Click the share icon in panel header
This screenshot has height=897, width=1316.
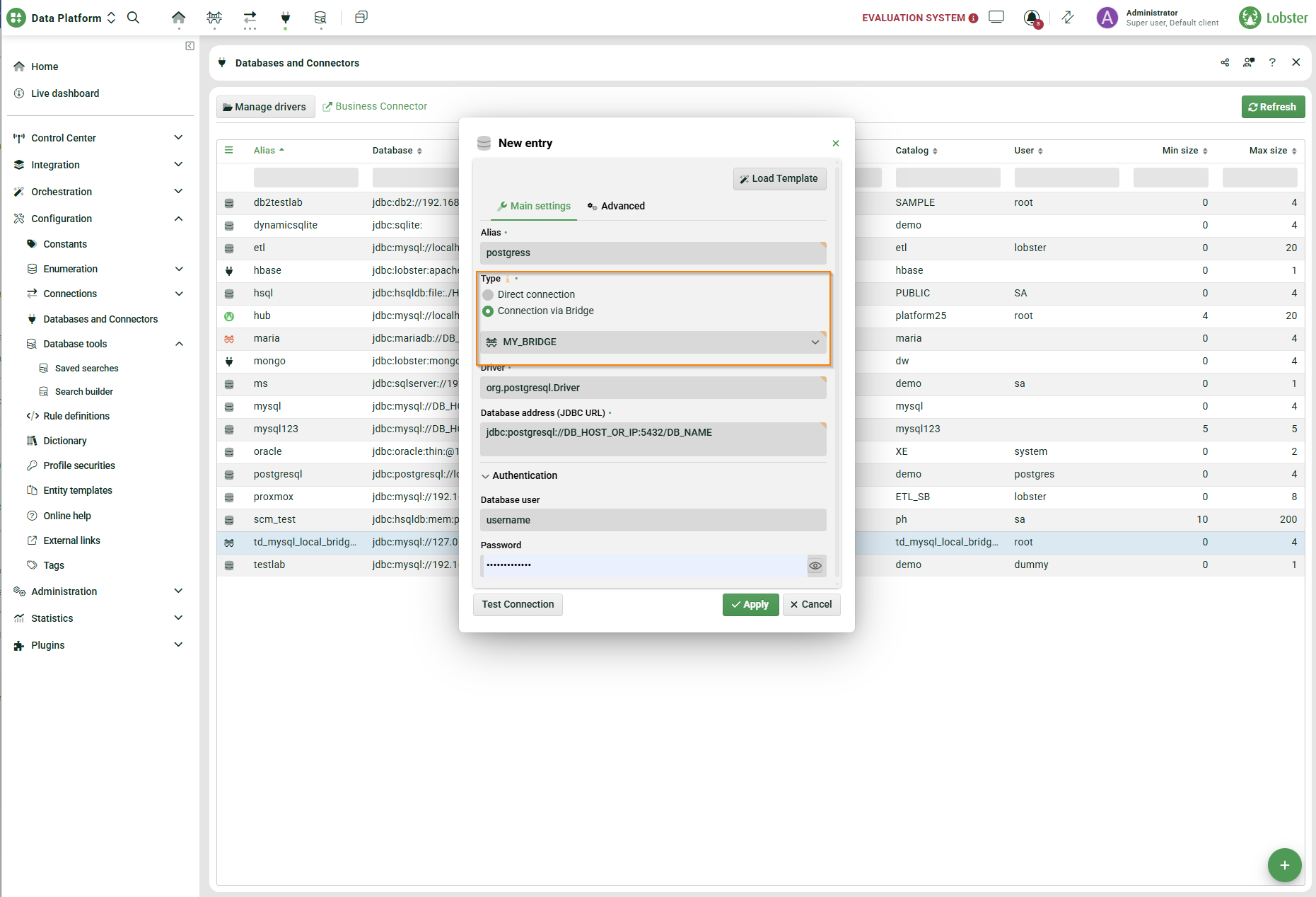tap(1225, 62)
